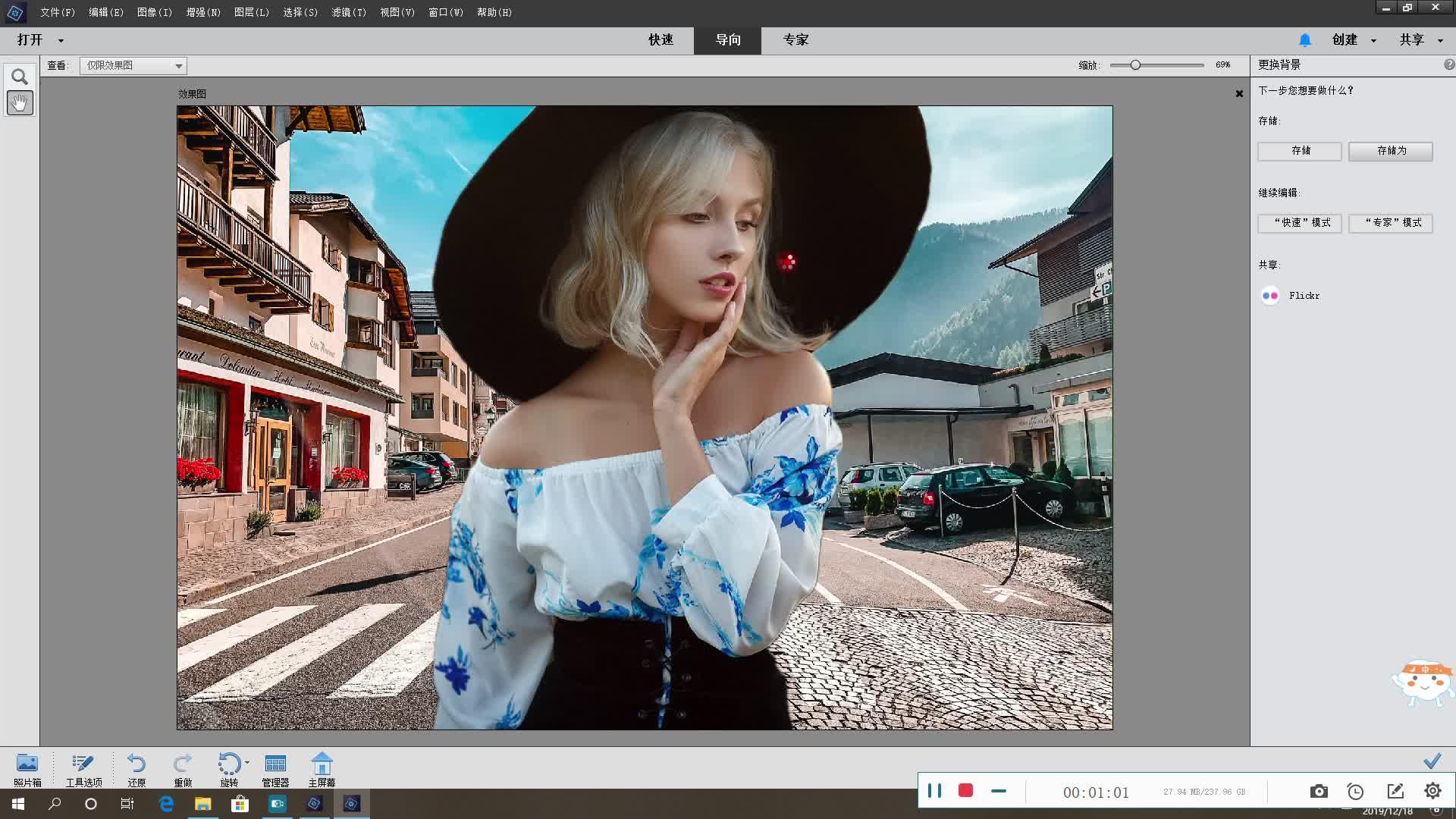Screen dimensions: 1456x819
Task: Select the Zoom magnifier tool
Action: (x=20, y=77)
